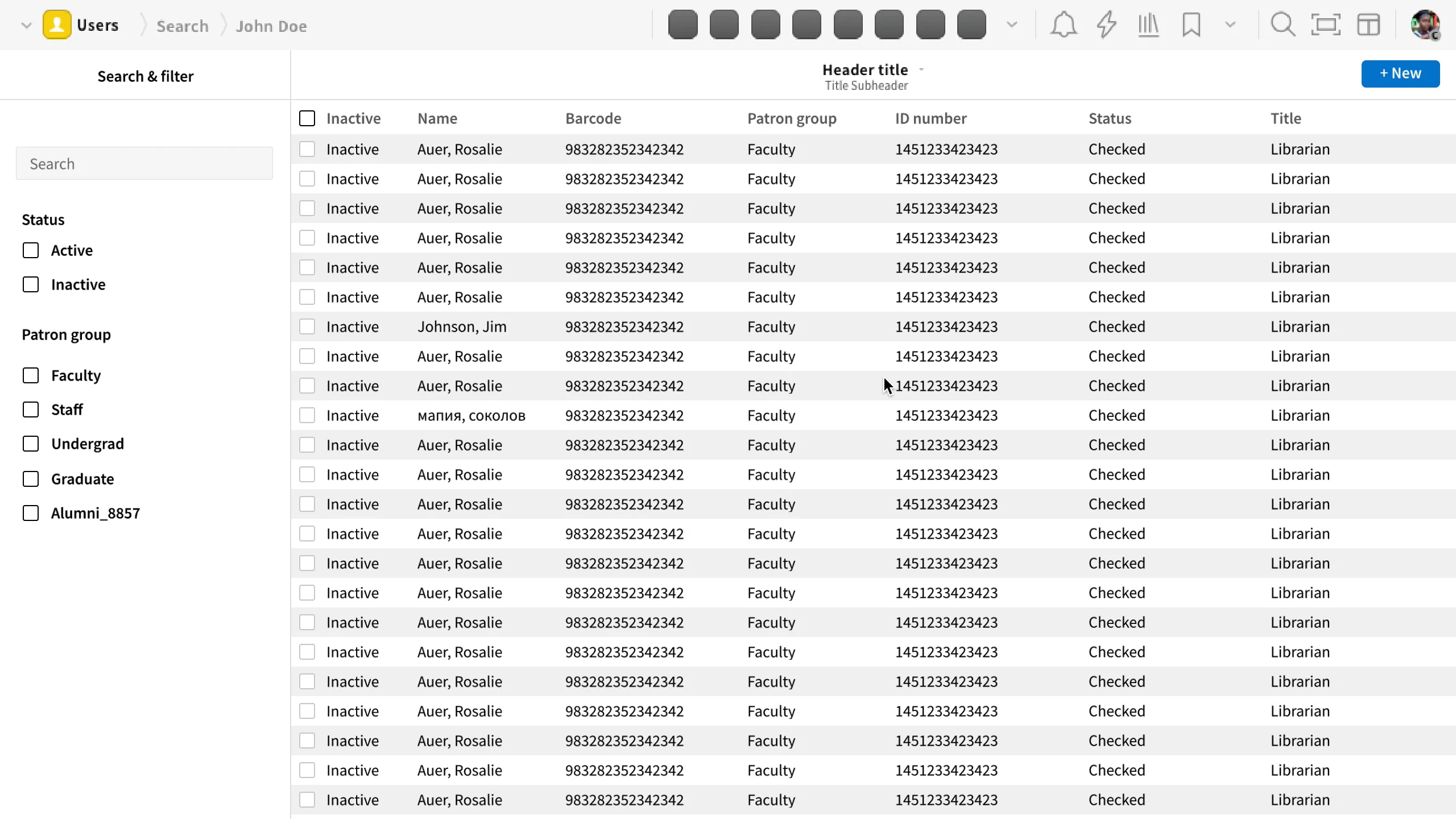Click the layout panels icon
Image resolution: width=1456 pixels, height=819 pixels.
(x=1368, y=25)
